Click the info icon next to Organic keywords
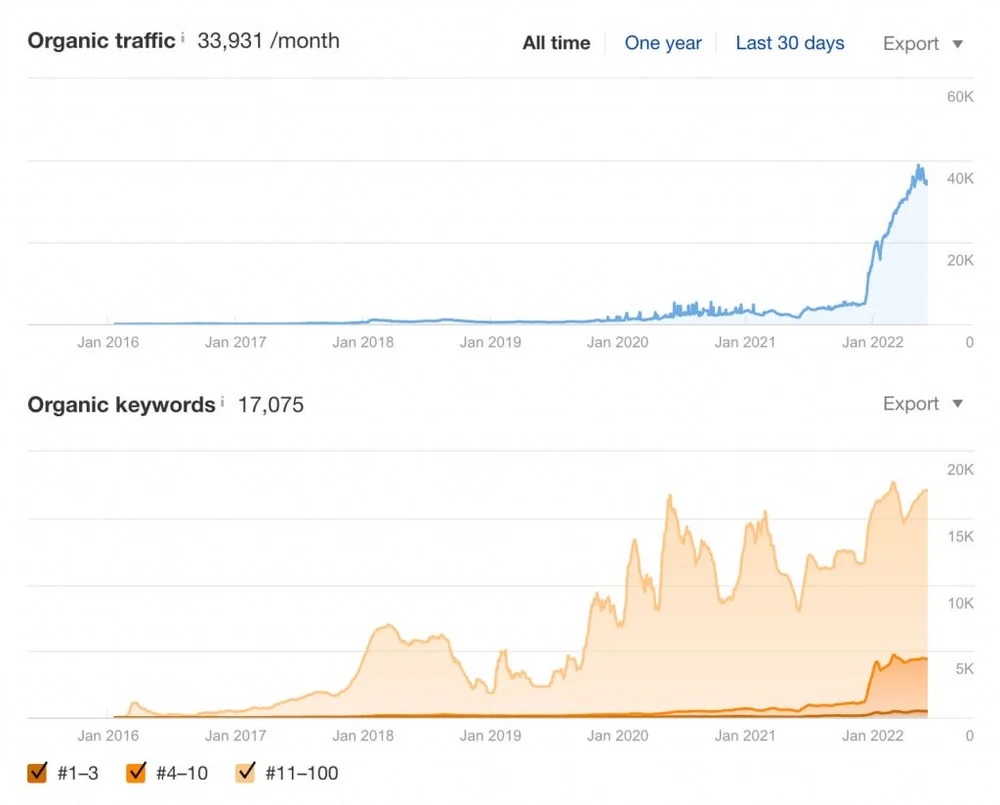Viewport: 1000px width, 805px height. click(224, 399)
